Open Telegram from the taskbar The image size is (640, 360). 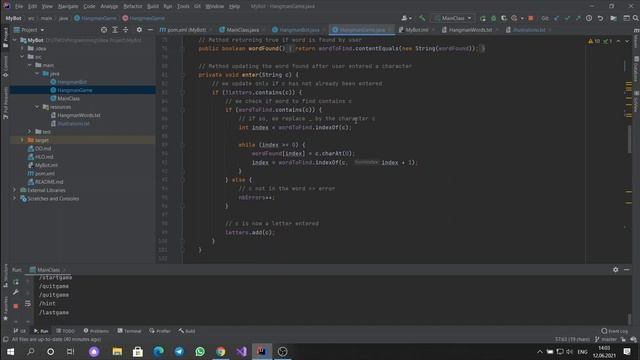coord(179,351)
